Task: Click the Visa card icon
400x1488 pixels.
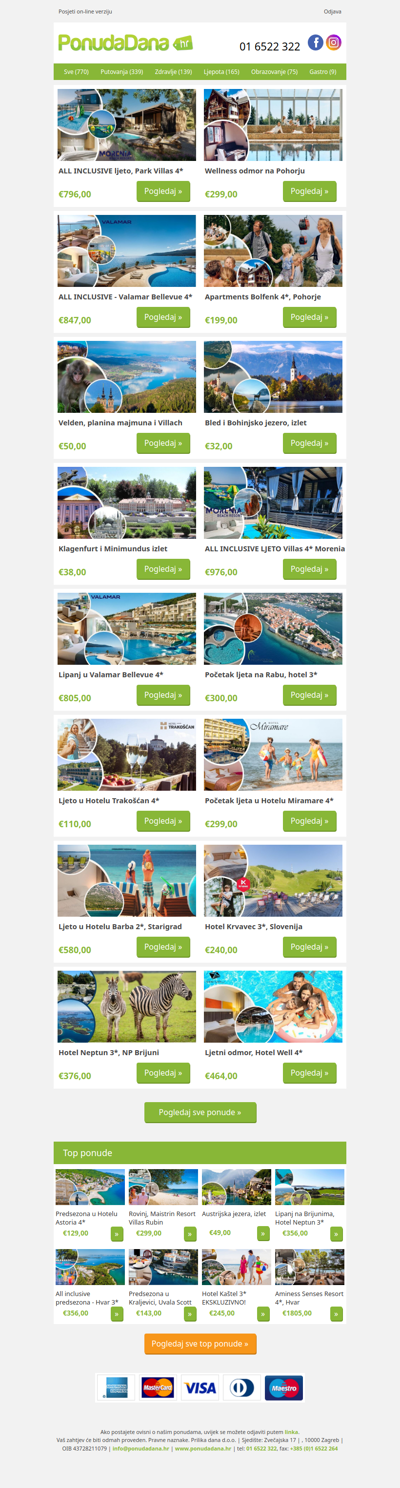Action: pyautogui.click(x=200, y=1388)
